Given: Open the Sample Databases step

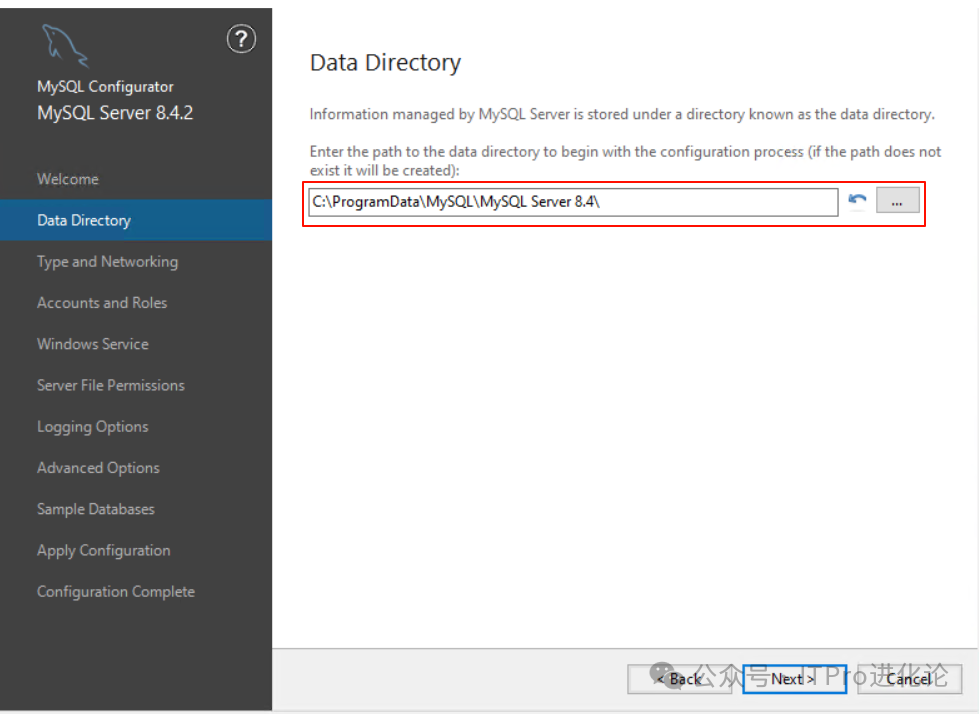Looking at the screenshot, I should click(96, 509).
